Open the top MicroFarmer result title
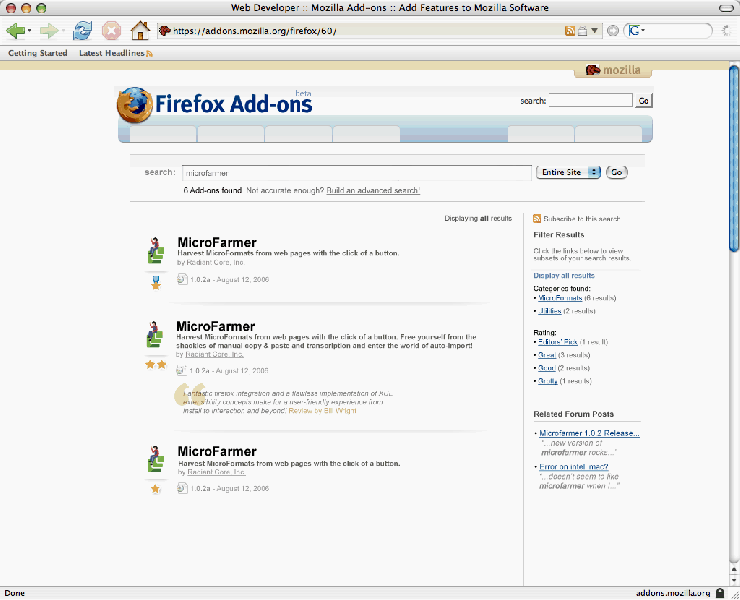The height and width of the screenshot is (600, 740). (x=217, y=243)
